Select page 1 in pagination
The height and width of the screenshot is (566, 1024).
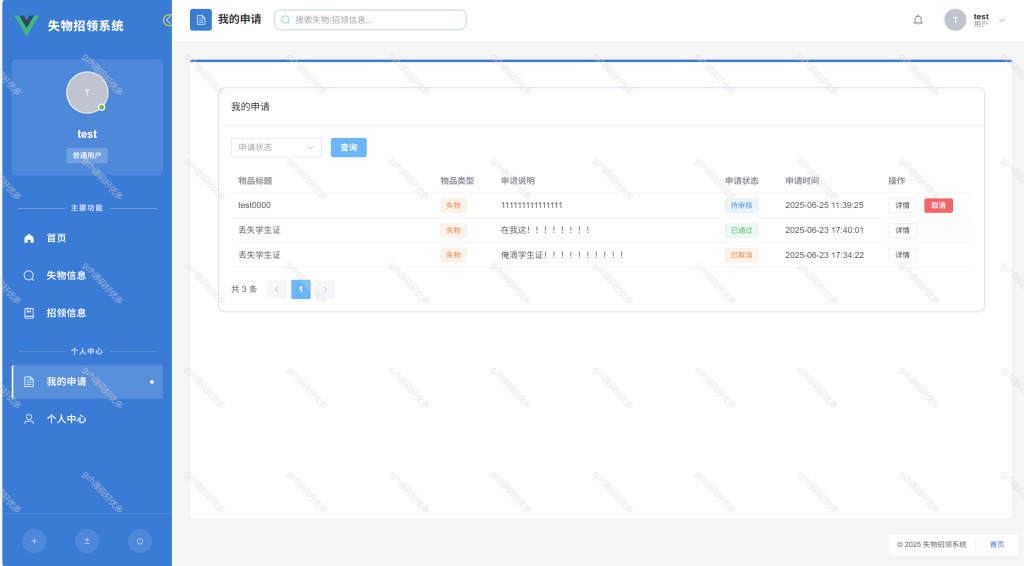[300, 289]
